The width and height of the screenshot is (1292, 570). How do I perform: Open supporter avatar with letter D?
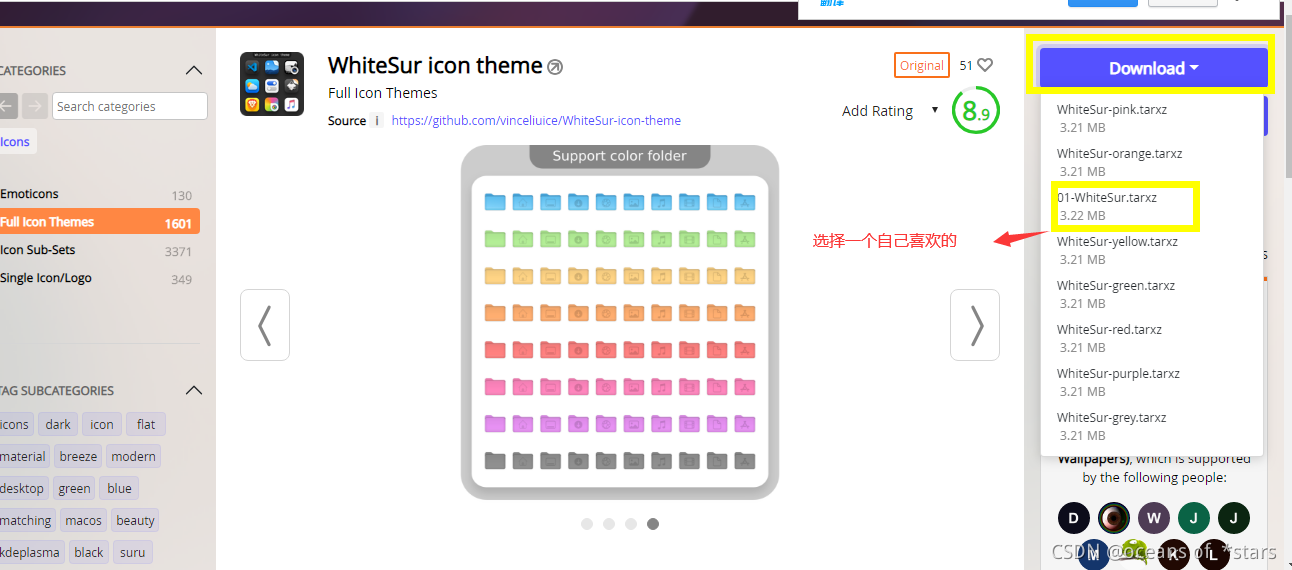coord(1074,518)
